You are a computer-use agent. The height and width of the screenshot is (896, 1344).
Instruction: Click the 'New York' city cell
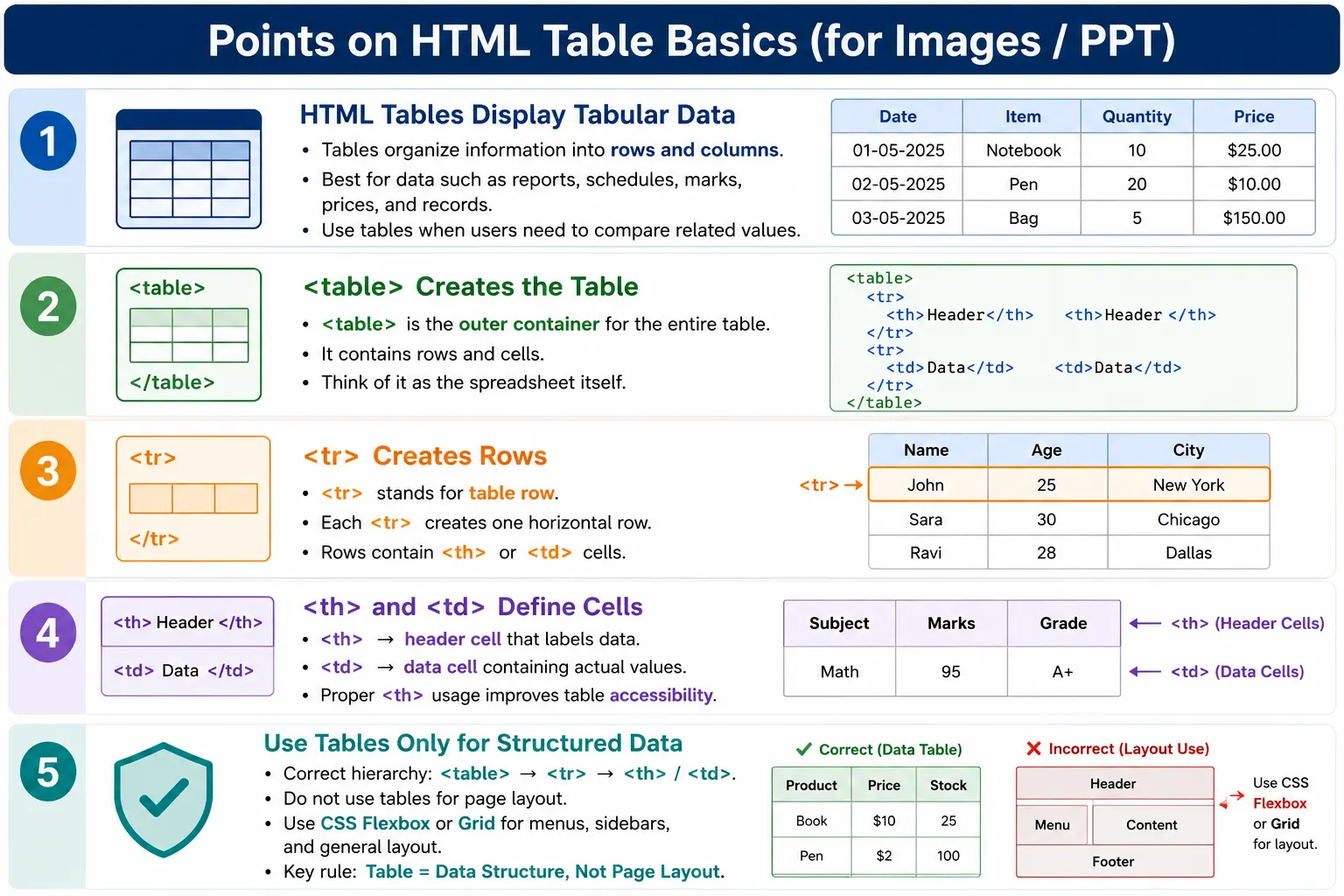(1188, 485)
